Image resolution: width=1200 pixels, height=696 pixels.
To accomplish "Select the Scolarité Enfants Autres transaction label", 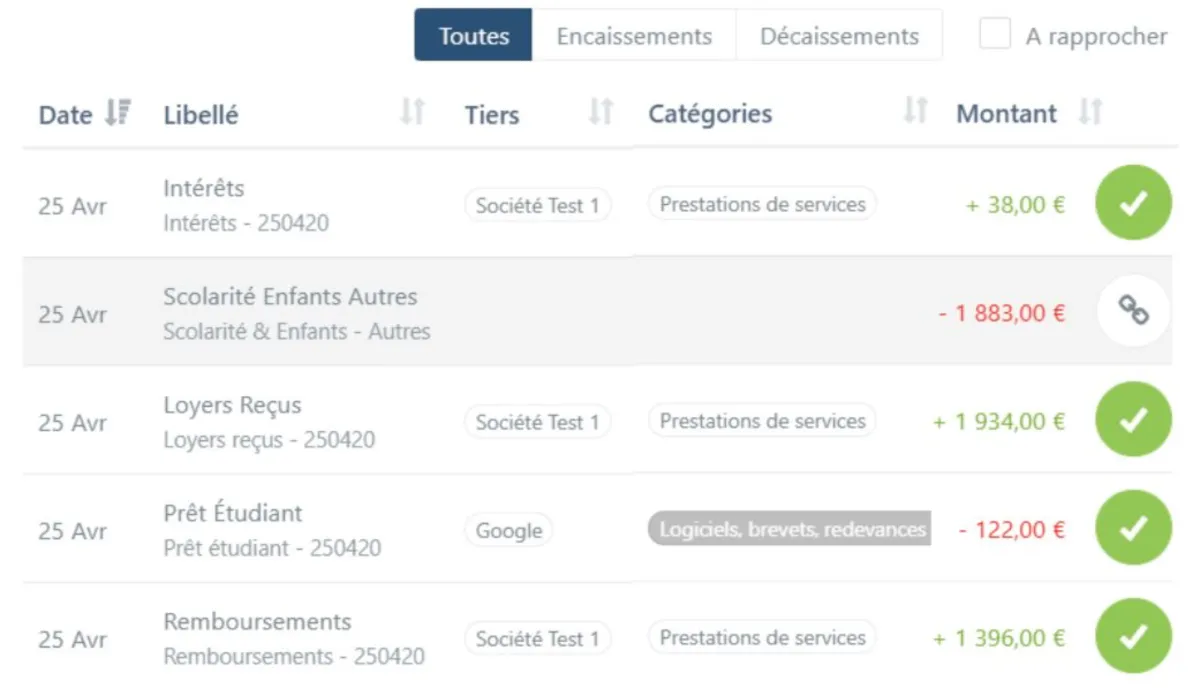I will point(290,297).
